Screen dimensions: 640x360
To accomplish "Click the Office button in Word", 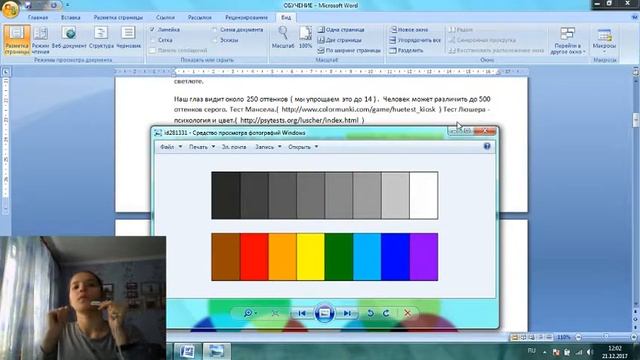I will (10, 9).
